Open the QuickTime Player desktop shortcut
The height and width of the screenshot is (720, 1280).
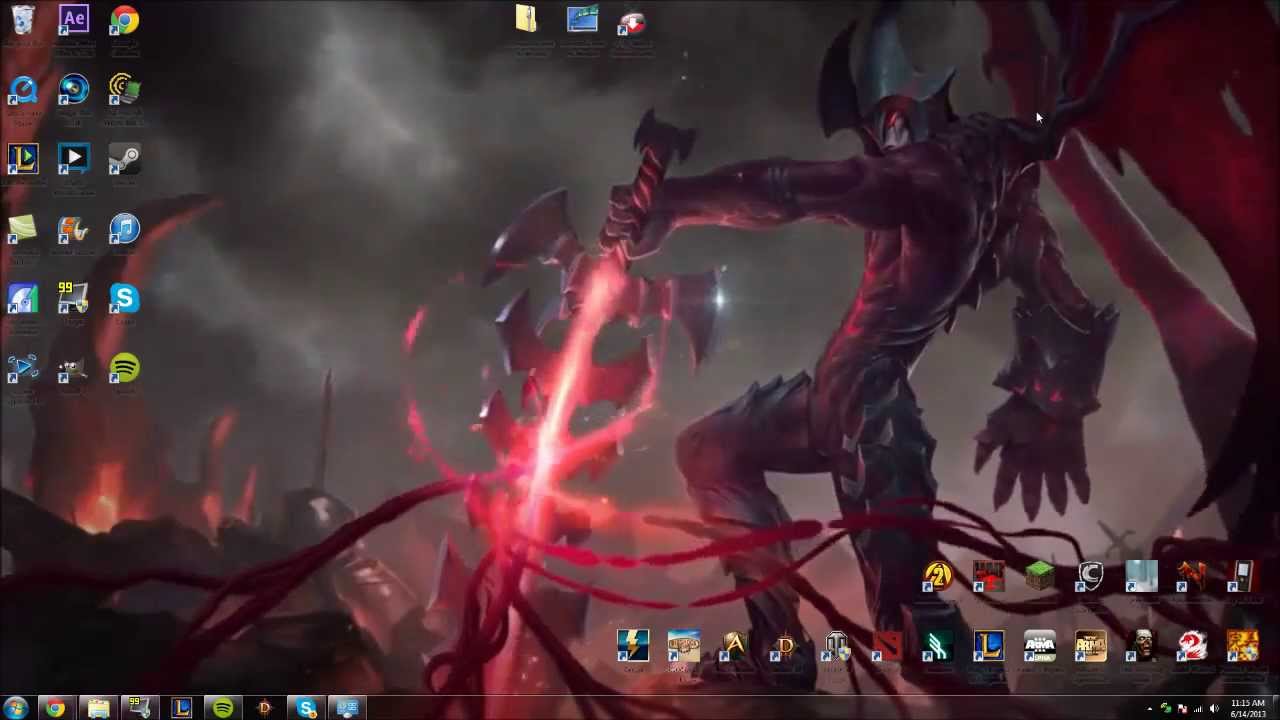click(22, 90)
